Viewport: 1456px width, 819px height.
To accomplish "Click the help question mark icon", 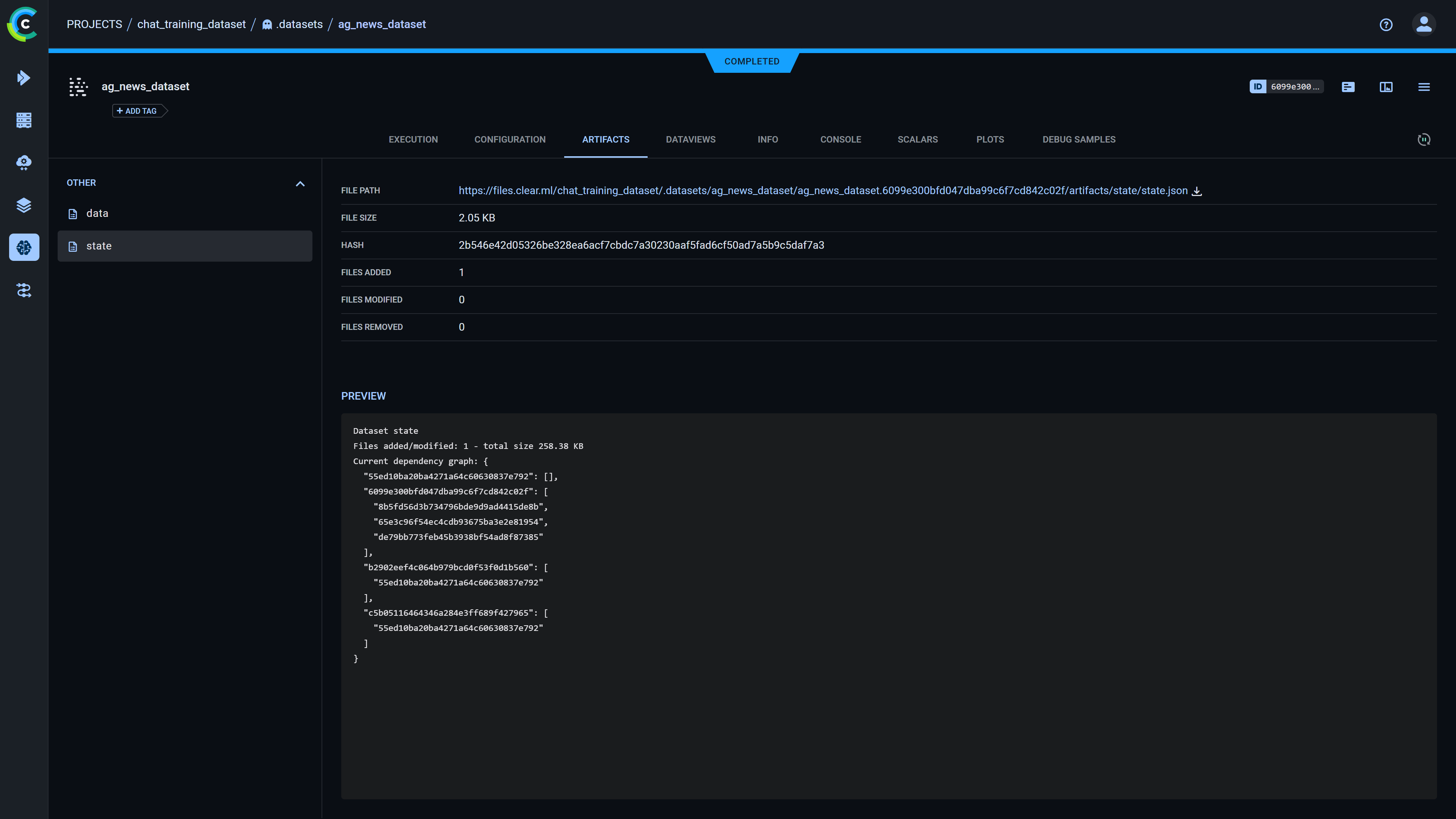I will 1386,24.
